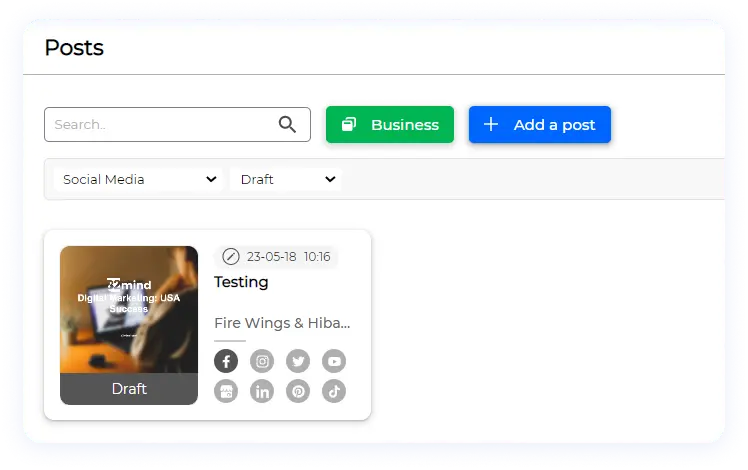Click the Google Business storefront icon
The height and width of the screenshot is (470, 748).
[226, 391]
